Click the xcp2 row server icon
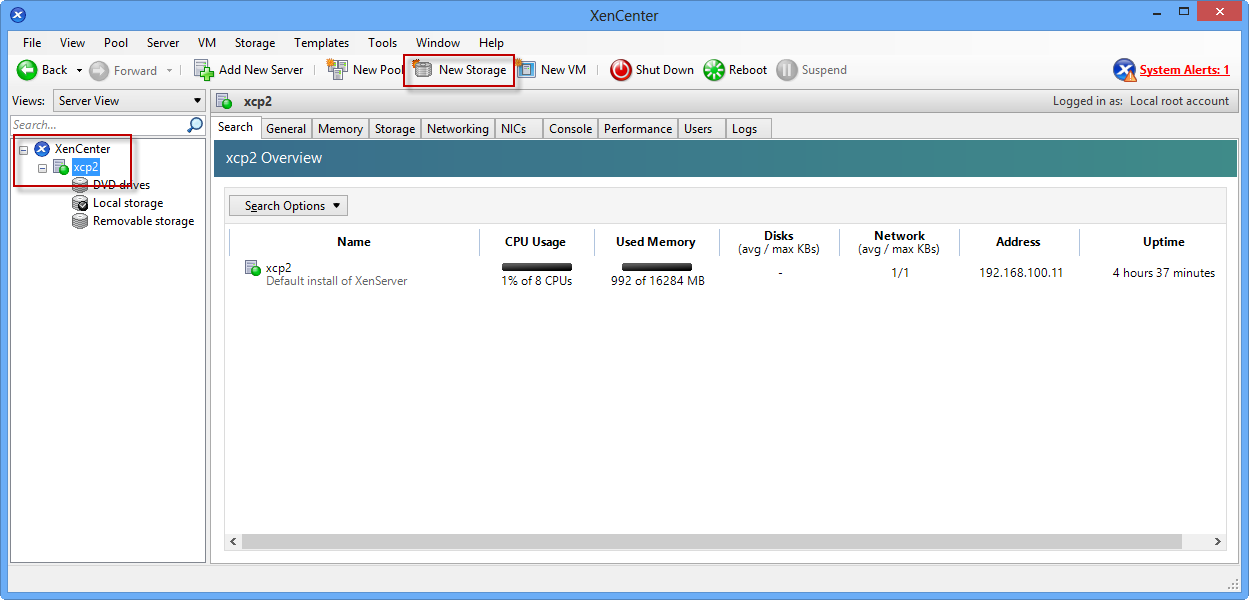Image resolution: width=1249 pixels, height=600 pixels. pos(253,268)
